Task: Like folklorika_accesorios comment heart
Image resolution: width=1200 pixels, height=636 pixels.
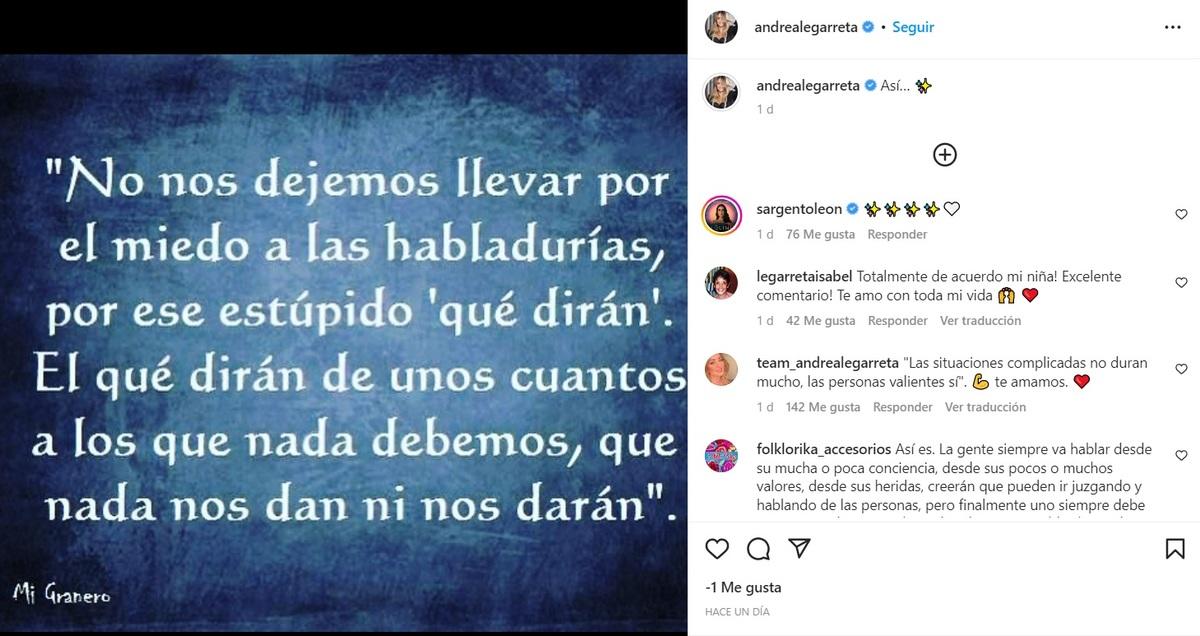Action: (1181, 456)
